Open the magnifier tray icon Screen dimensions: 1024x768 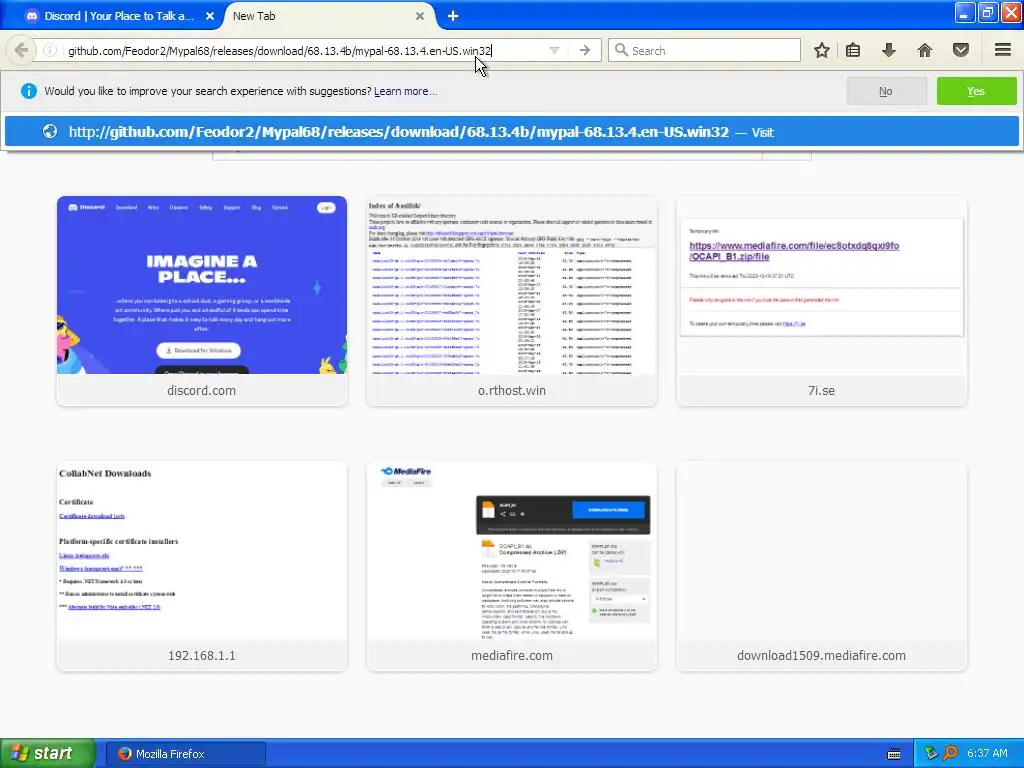point(950,754)
